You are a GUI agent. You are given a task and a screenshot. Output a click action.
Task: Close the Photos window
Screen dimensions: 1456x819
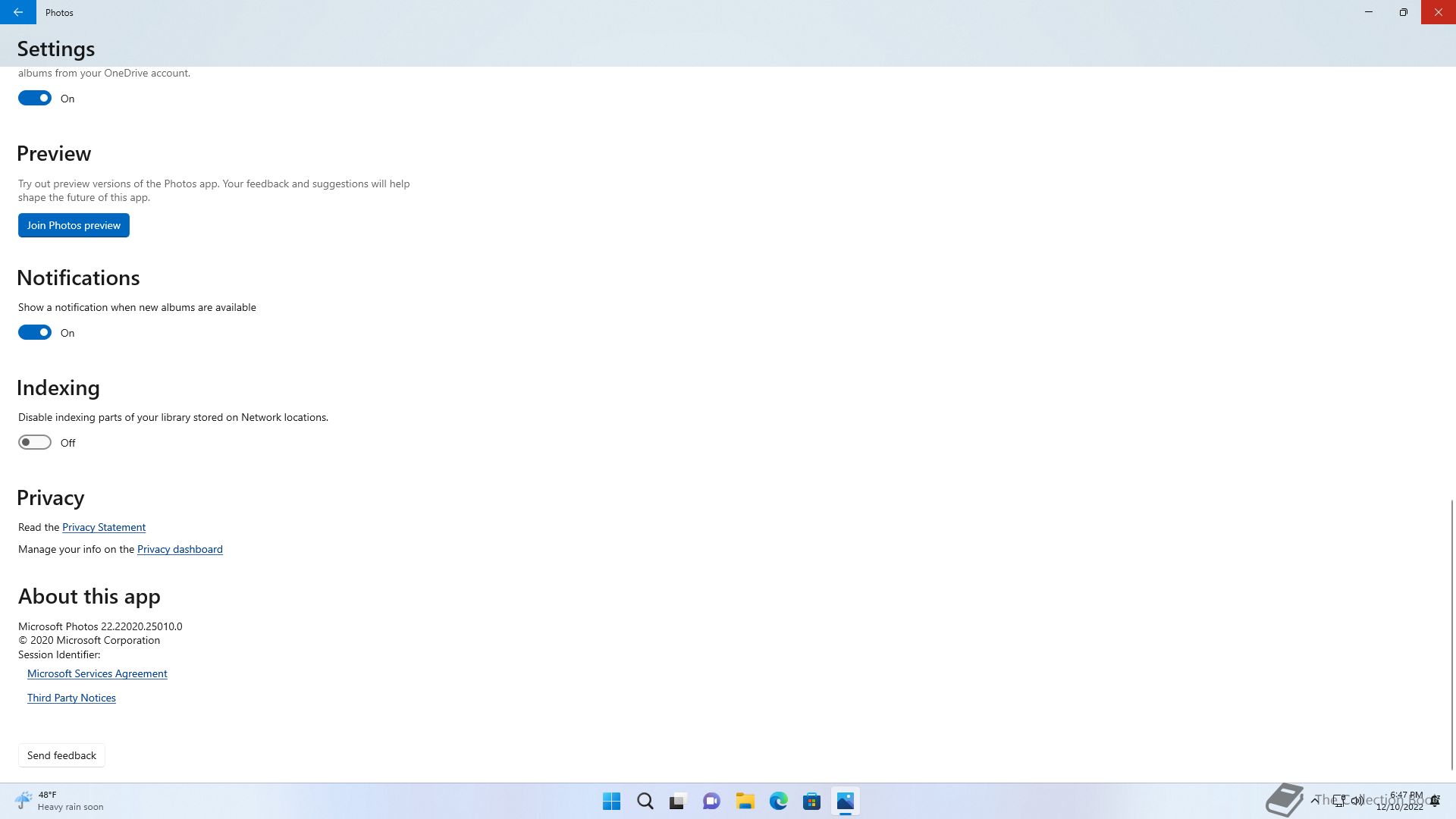(x=1439, y=12)
